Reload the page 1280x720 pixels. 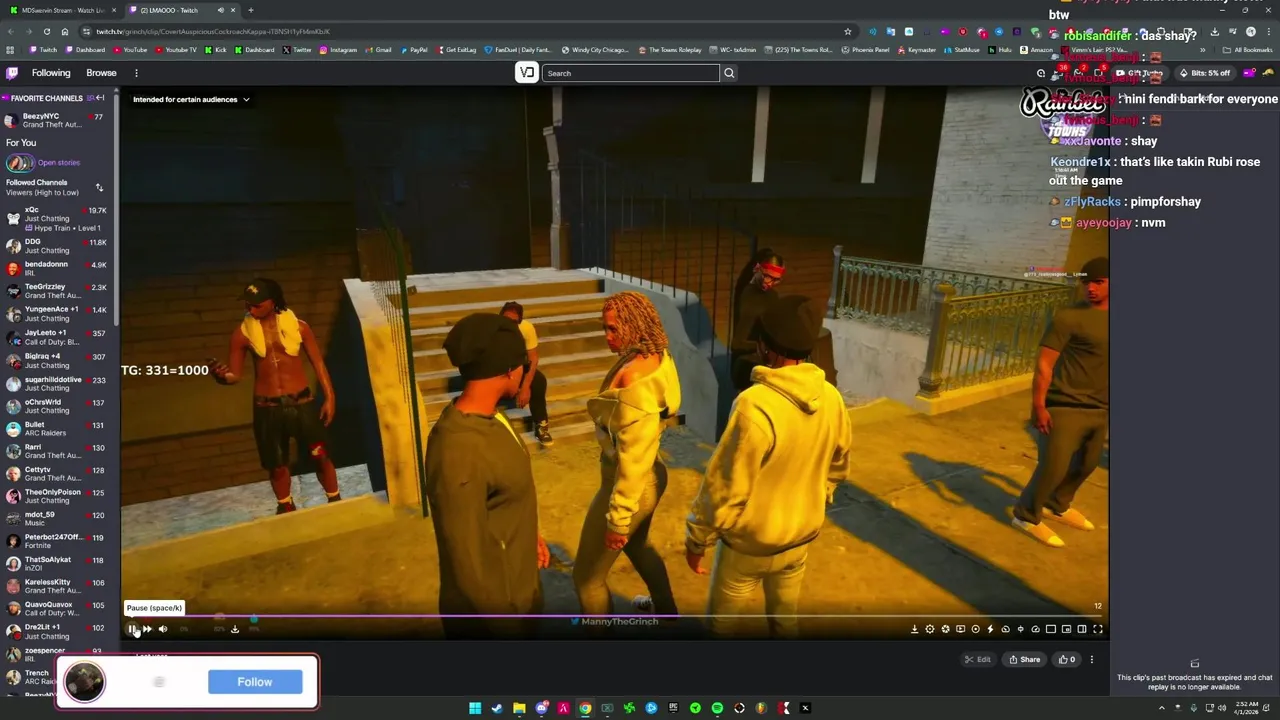point(46,31)
